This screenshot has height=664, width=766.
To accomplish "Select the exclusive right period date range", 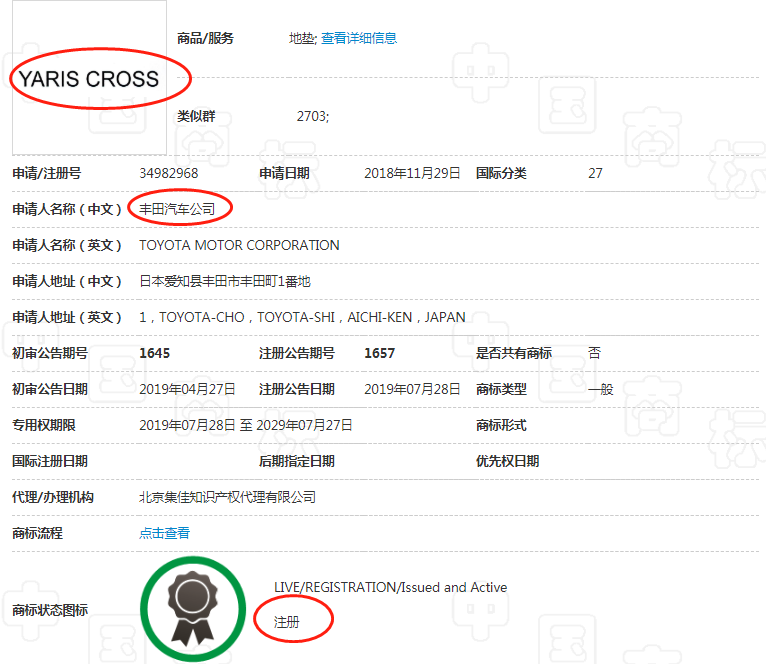I will (245, 426).
